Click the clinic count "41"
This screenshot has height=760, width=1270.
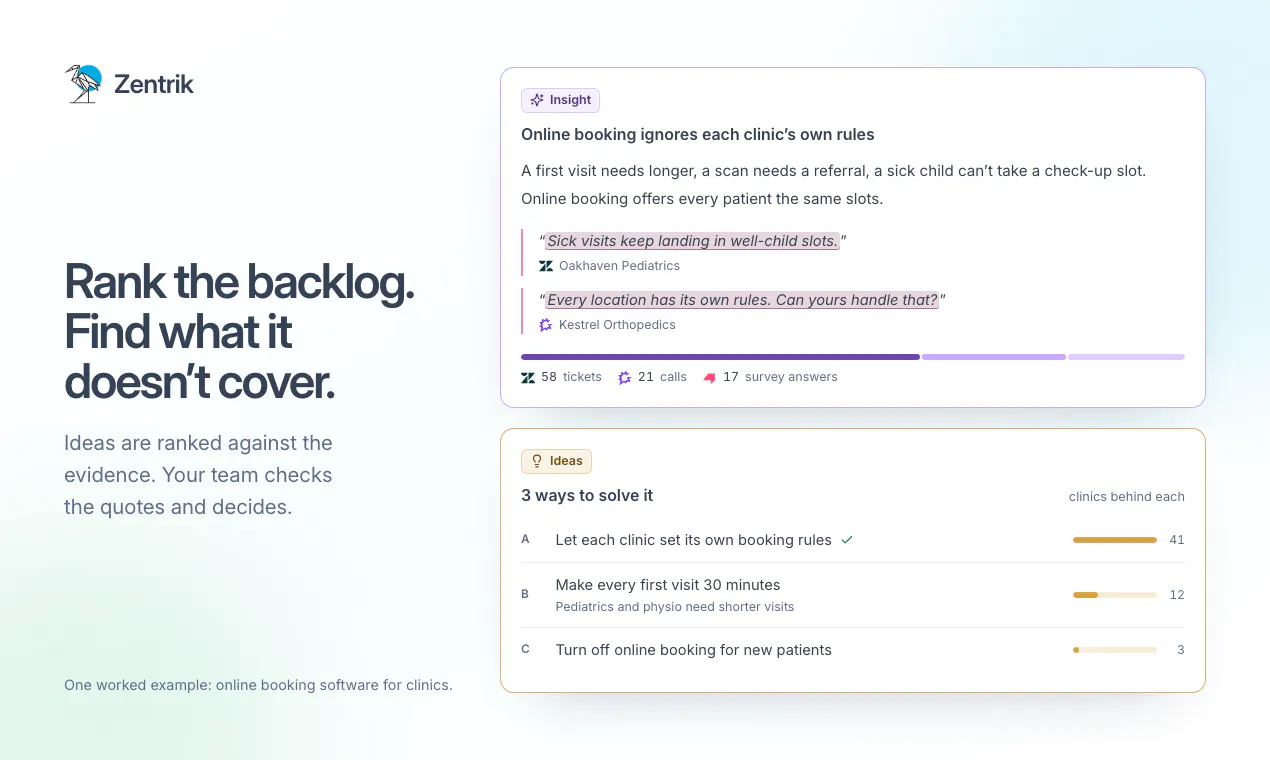pyautogui.click(x=1177, y=540)
